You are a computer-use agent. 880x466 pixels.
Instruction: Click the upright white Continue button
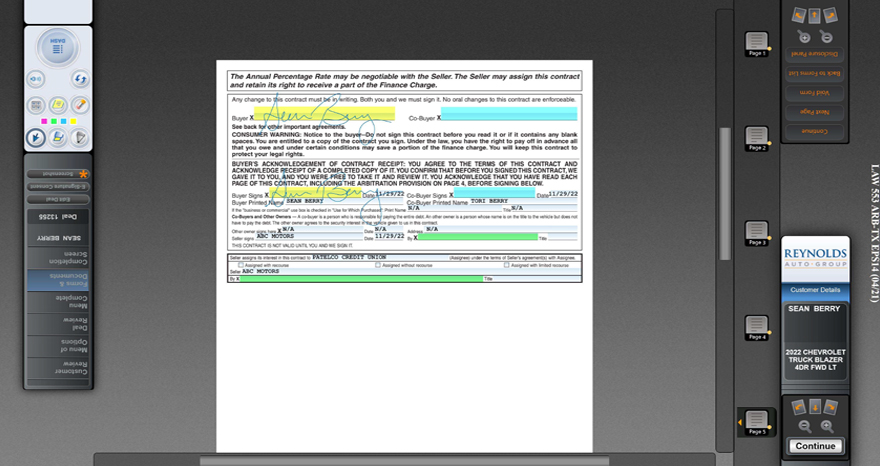click(x=815, y=446)
